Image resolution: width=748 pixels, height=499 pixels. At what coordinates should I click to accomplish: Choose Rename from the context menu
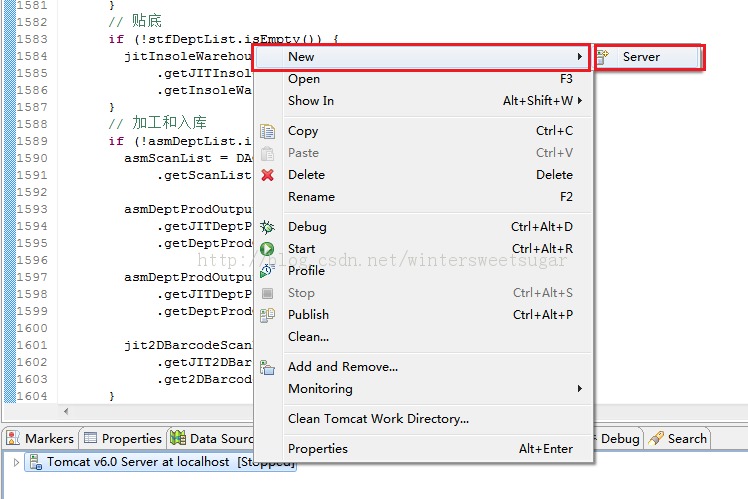coord(311,197)
